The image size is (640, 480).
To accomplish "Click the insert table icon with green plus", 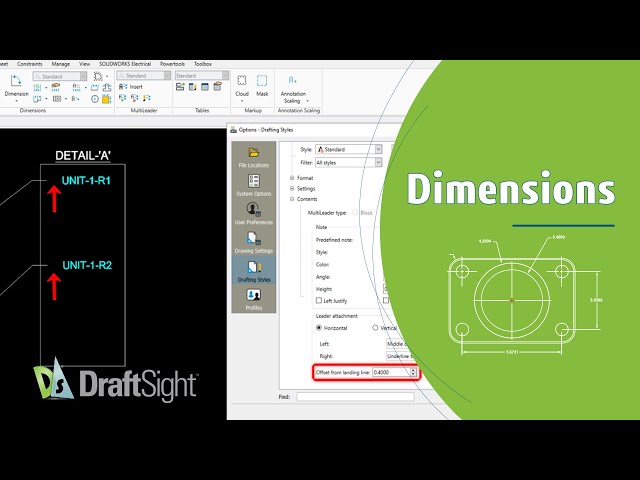I will (180, 87).
